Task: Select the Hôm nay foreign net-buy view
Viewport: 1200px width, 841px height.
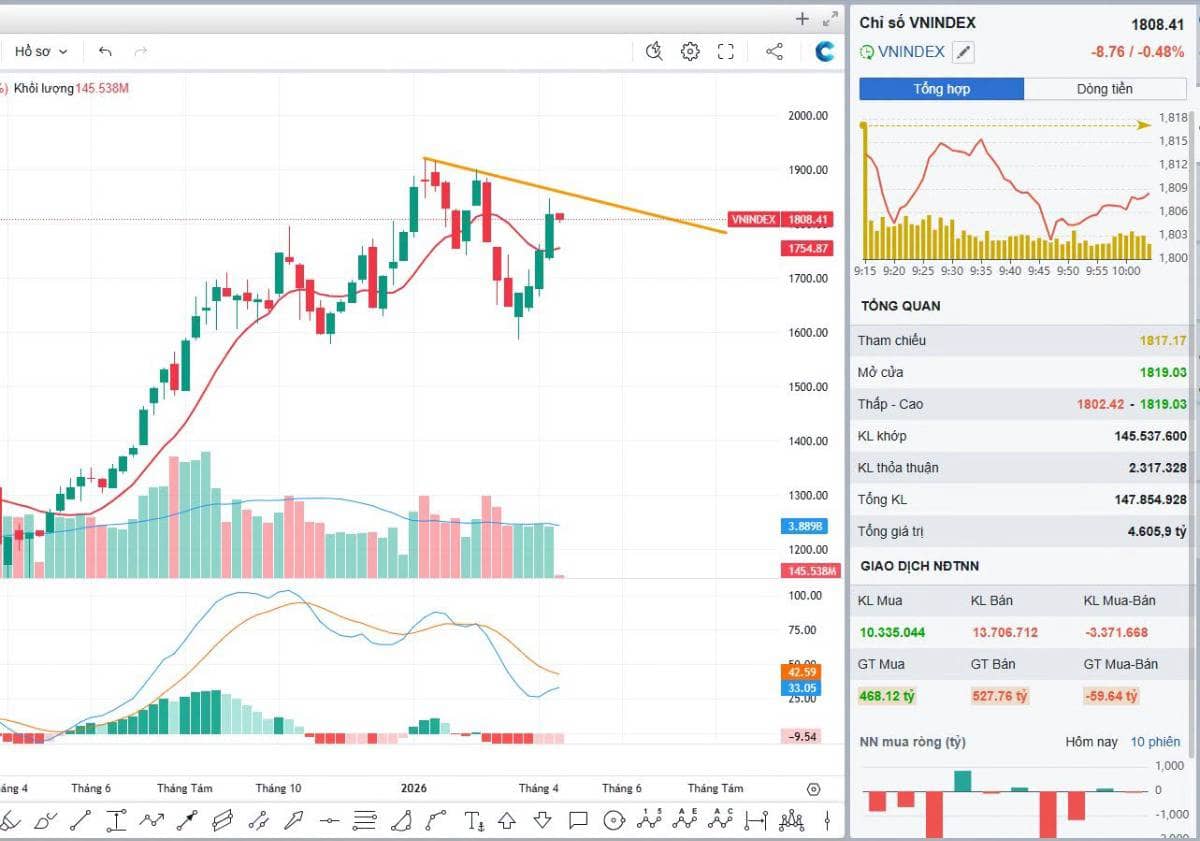Action: (1092, 742)
